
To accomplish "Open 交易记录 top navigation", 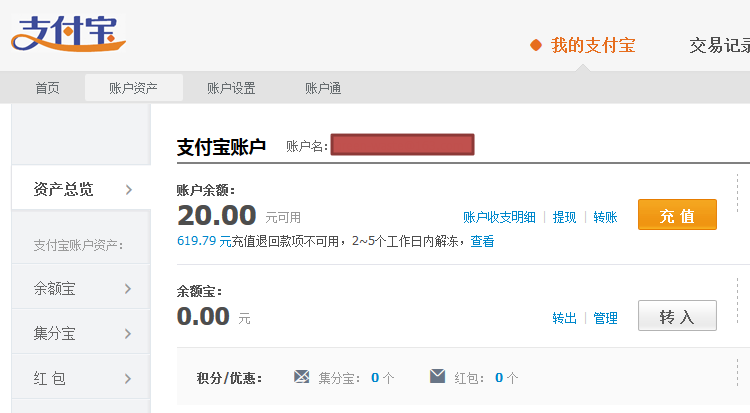I will click(719, 46).
